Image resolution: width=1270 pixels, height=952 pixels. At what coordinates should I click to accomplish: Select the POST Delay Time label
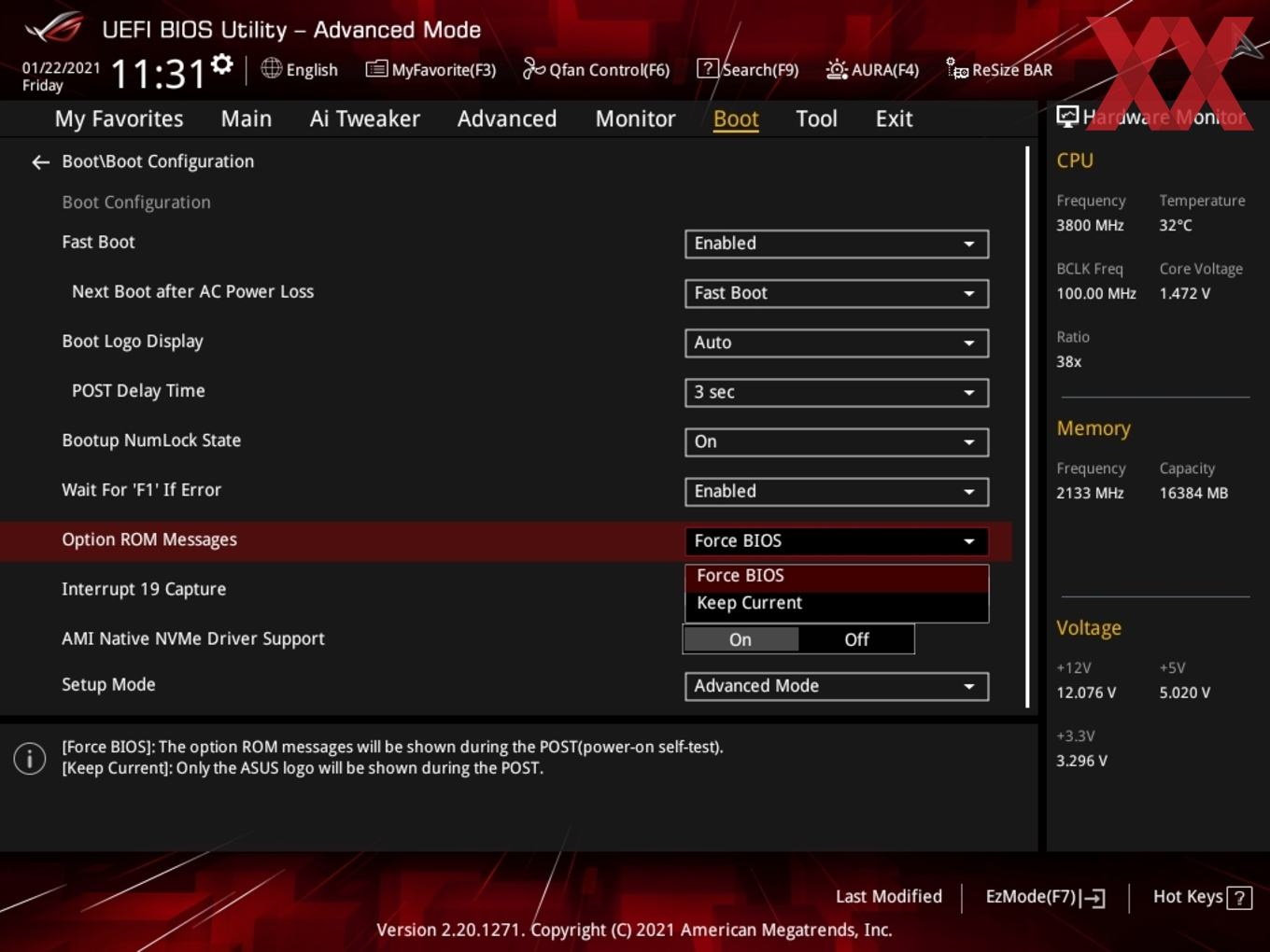[138, 390]
